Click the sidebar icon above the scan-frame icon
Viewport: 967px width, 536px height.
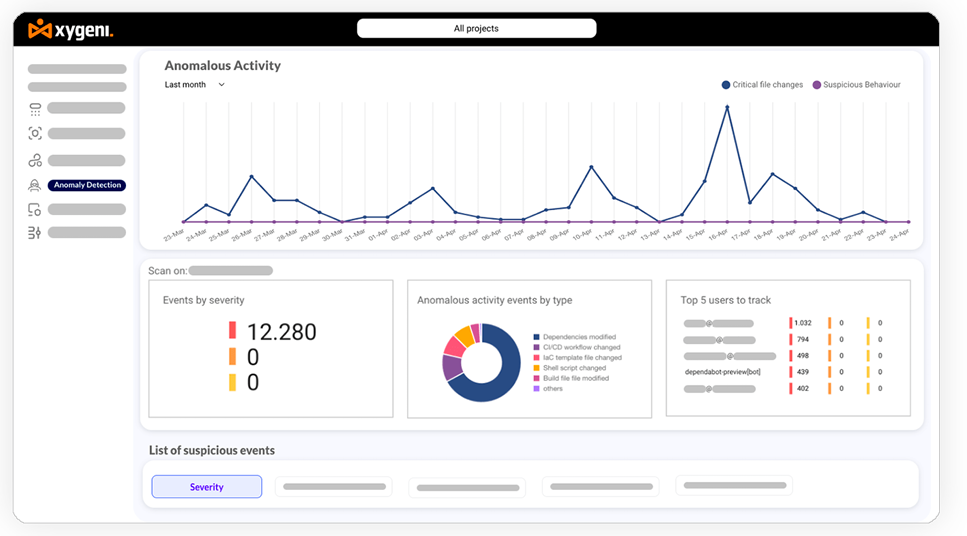click(x=35, y=108)
